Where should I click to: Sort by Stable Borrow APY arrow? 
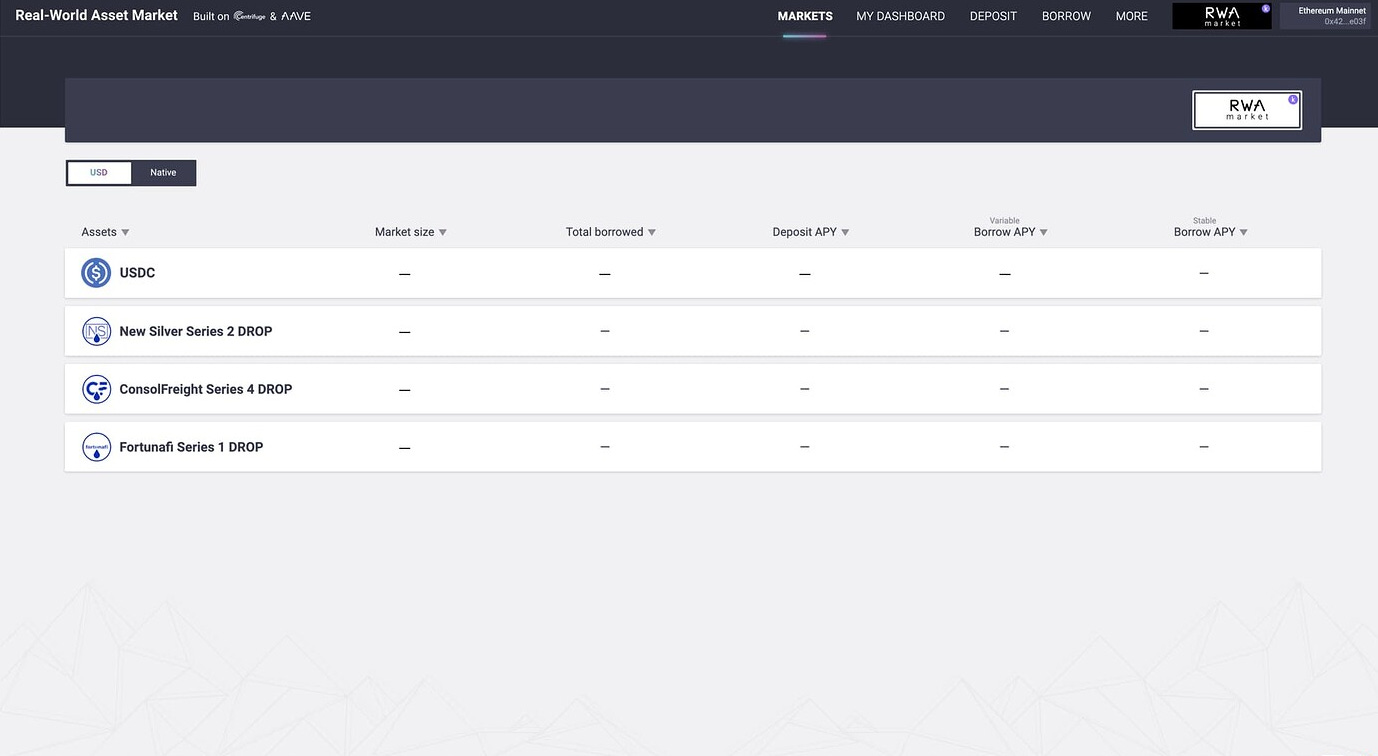point(1244,232)
